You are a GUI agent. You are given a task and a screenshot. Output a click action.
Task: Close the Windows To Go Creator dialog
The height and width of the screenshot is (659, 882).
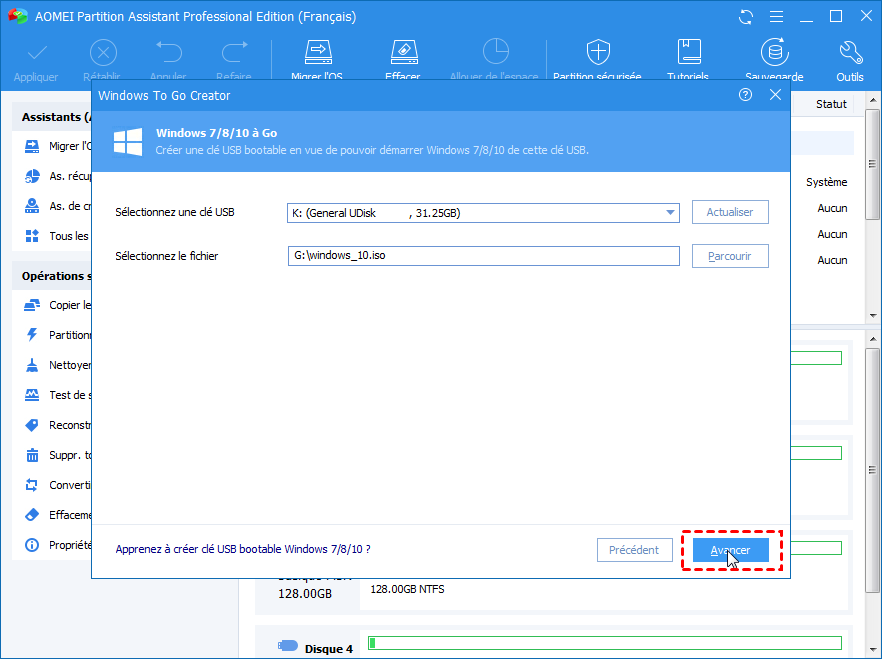[775, 94]
